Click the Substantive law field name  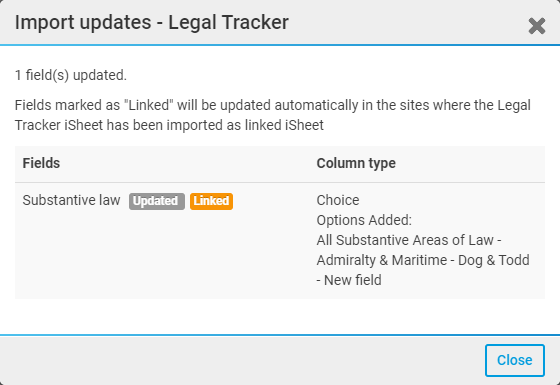pos(71,200)
